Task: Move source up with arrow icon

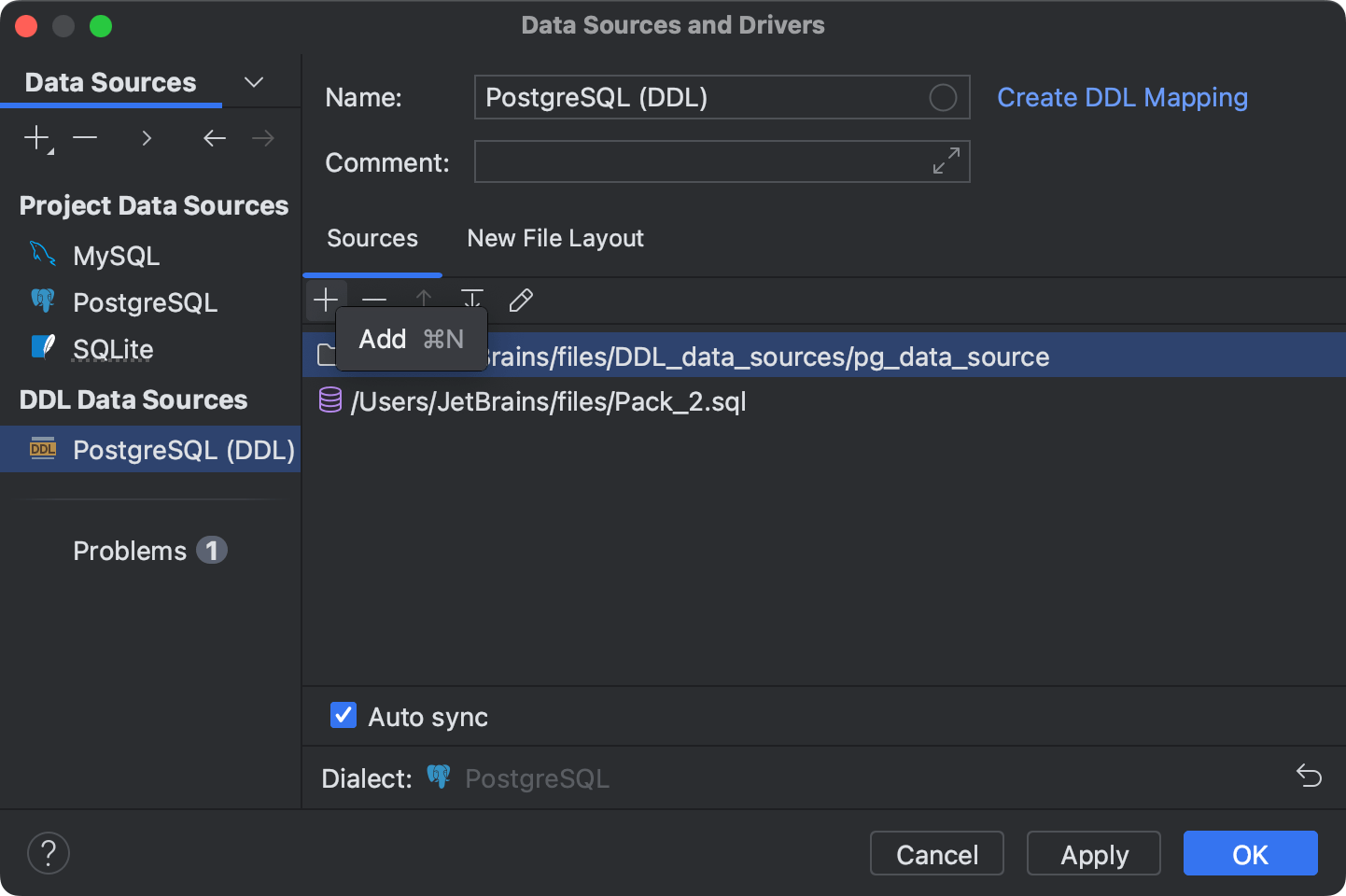Action: [423, 300]
